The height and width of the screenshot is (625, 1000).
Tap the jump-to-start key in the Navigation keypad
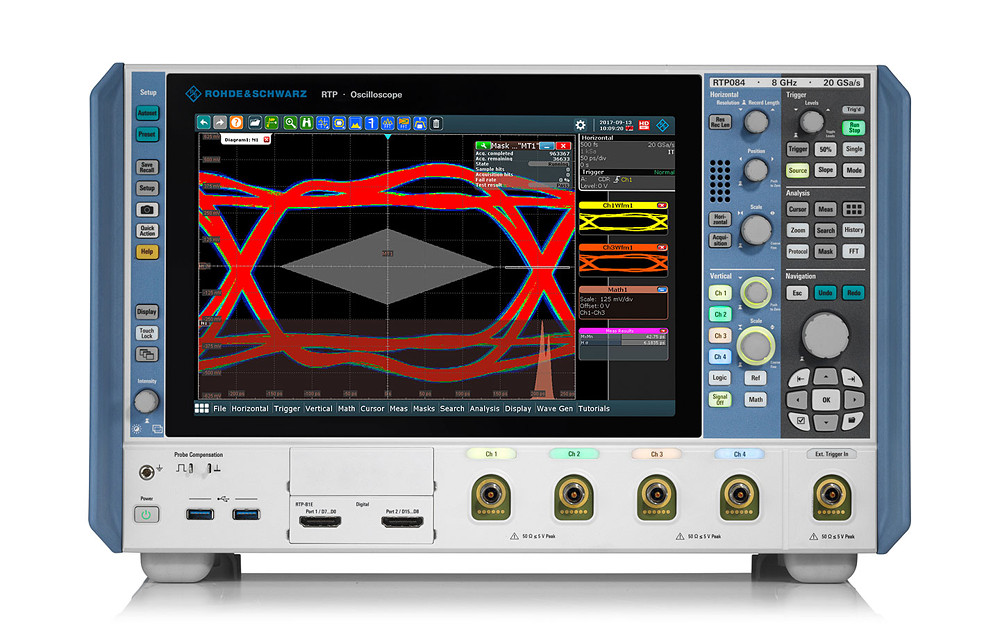(x=800, y=379)
